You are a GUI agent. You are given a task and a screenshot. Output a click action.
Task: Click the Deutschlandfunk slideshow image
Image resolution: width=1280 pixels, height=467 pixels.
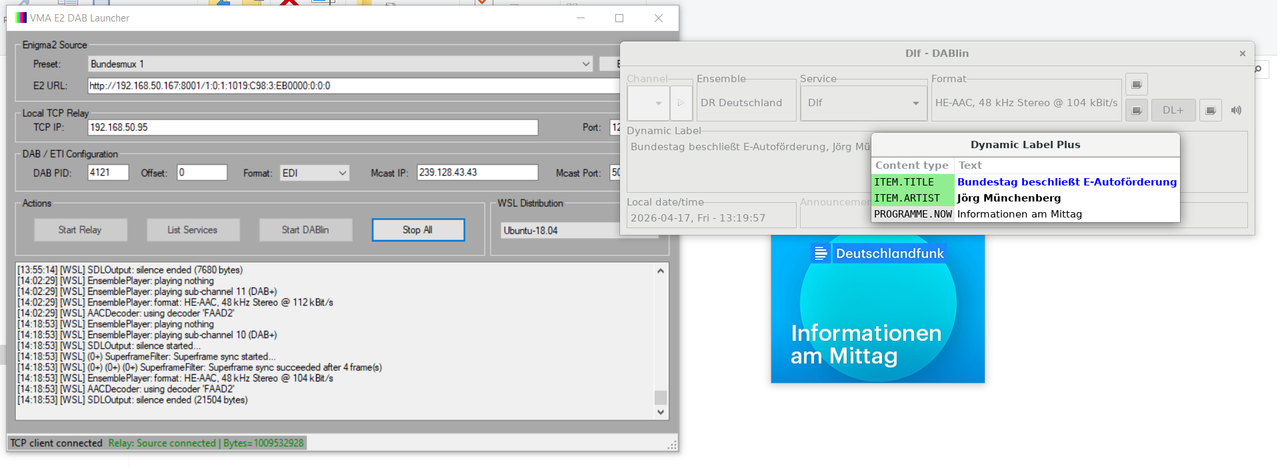[878, 310]
